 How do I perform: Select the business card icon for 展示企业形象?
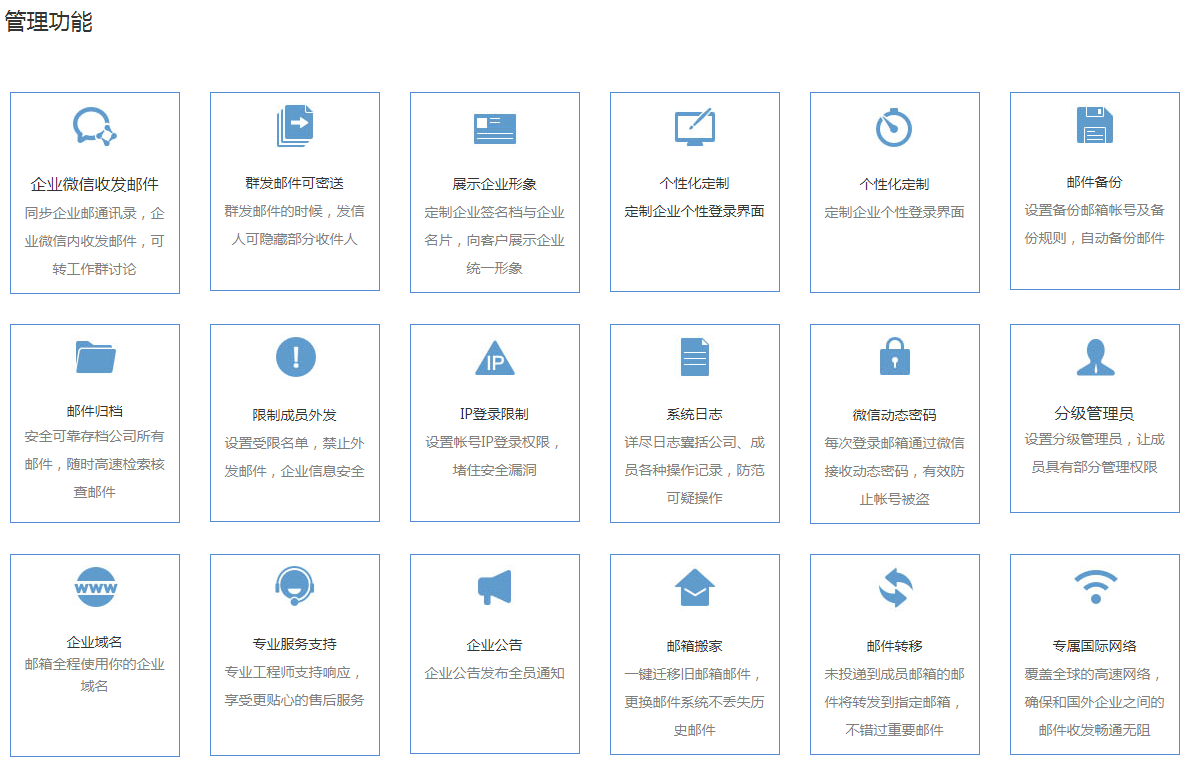coord(495,128)
